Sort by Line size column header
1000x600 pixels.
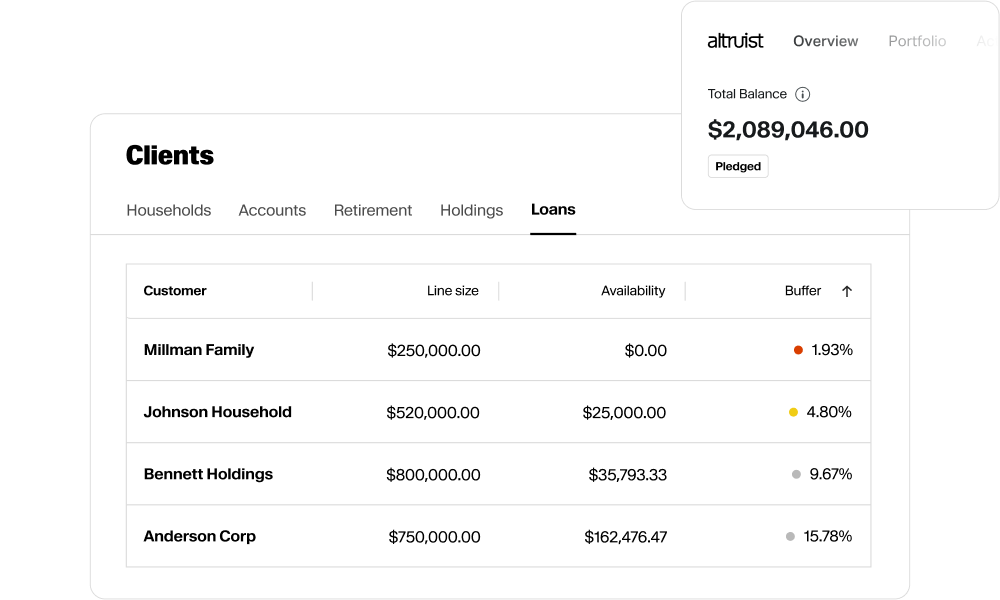coord(452,291)
